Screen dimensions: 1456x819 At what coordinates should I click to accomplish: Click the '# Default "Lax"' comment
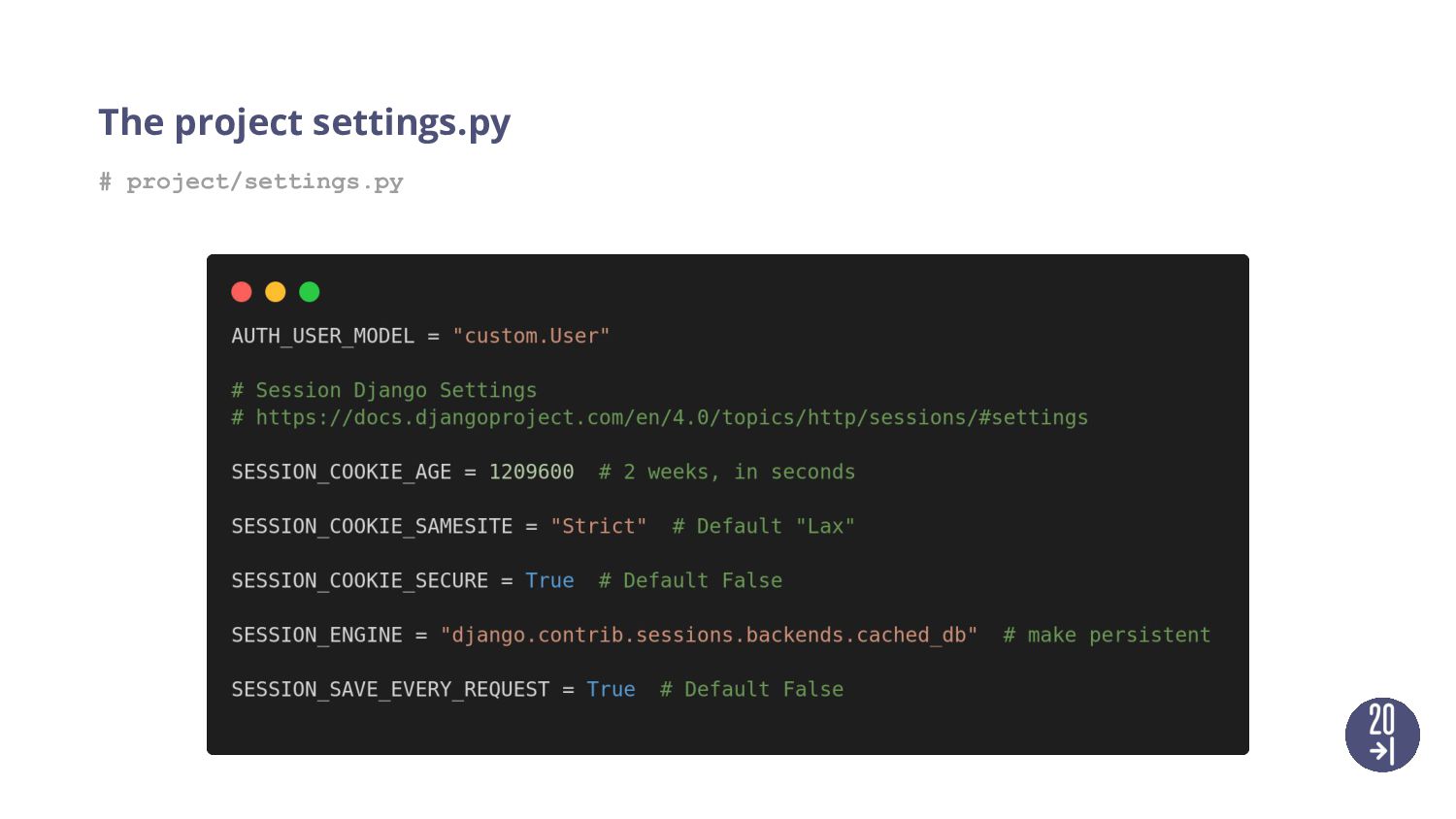click(x=764, y=526)
